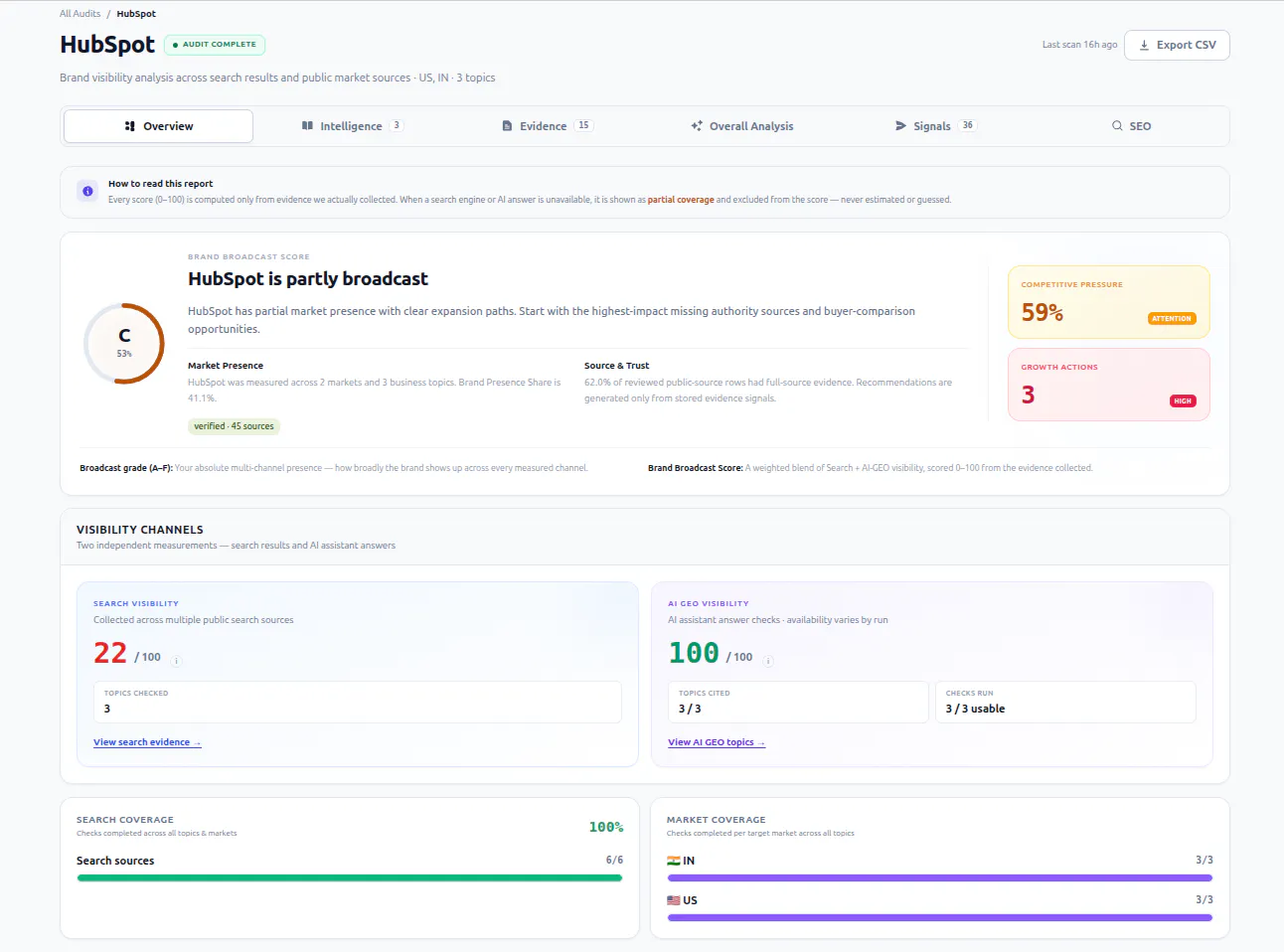This screenshot has width=1284, height=952.
Task: Select the Overall Analysis tab
Action: coord(742,126)
